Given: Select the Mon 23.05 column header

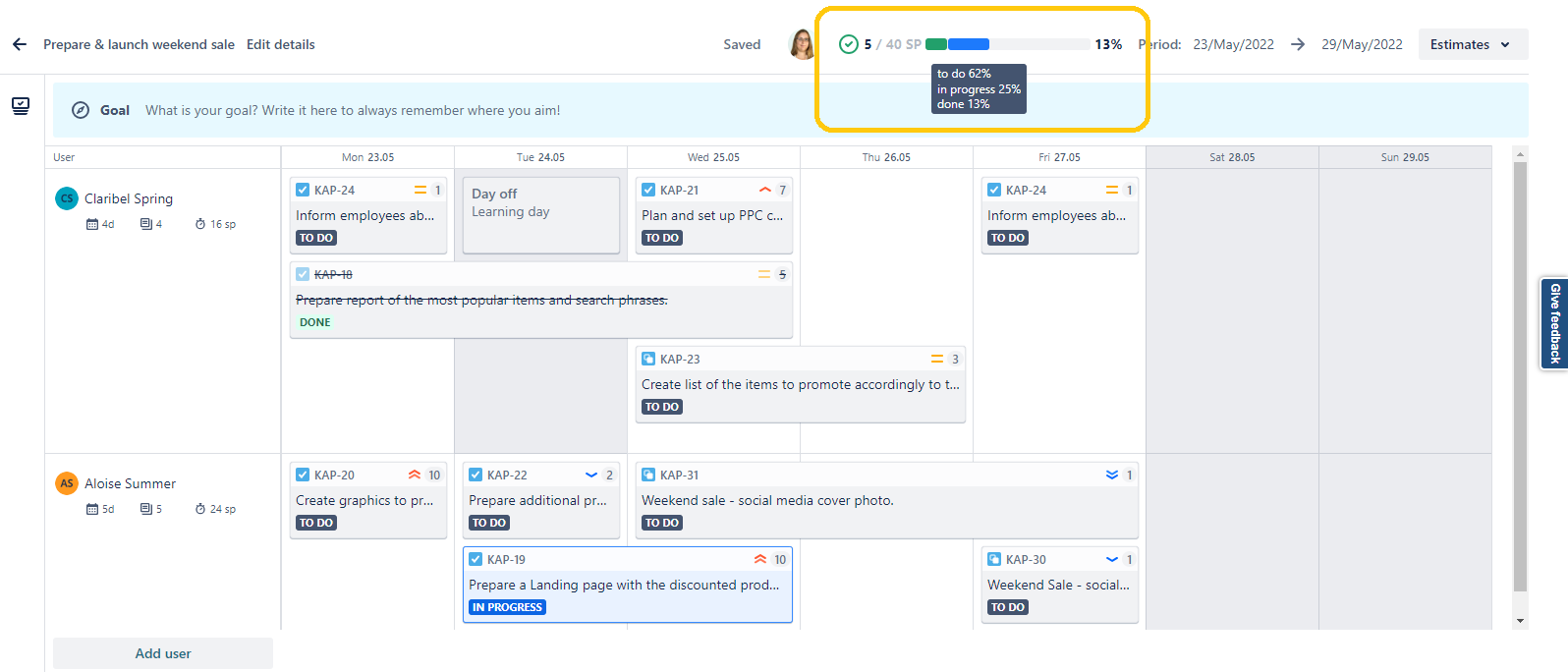Looking at the screenshot, I should click(367, 157).
